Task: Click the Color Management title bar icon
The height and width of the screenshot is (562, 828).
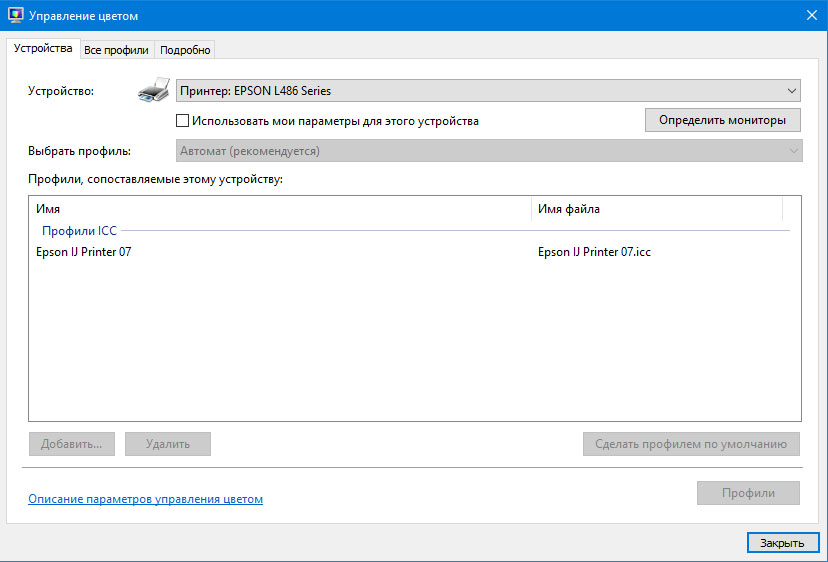Action: coord(15,16)
